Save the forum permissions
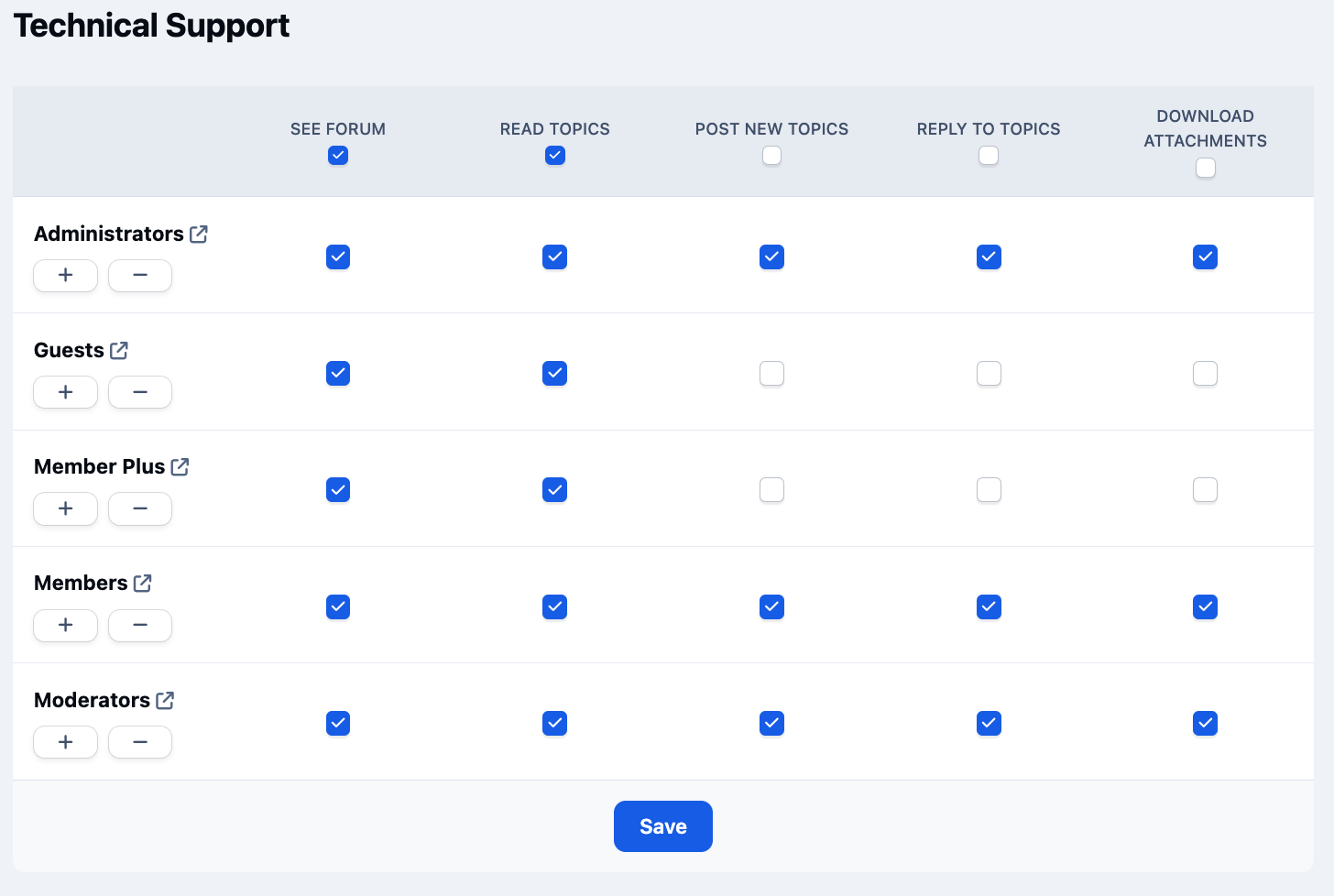Image resolution: width=1334 pixels, height=896 pixels. coord(663,826)
